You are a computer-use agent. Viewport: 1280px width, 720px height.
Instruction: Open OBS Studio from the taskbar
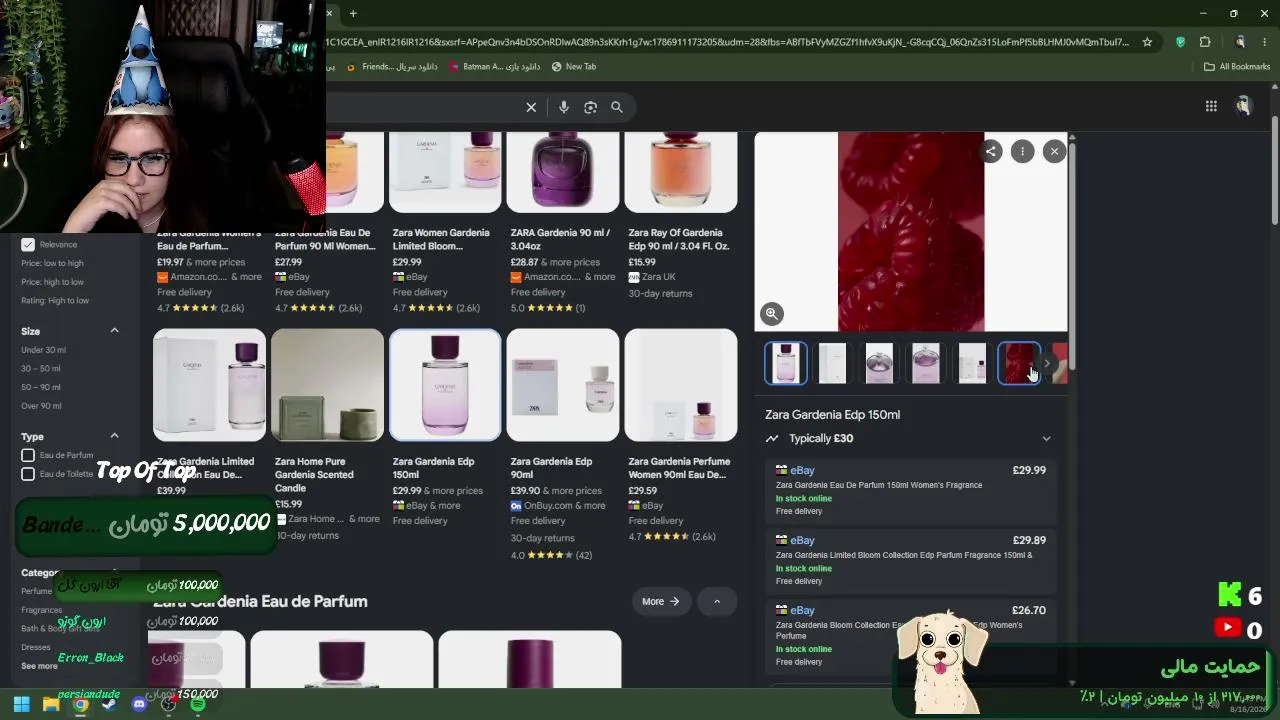(168, 704)
